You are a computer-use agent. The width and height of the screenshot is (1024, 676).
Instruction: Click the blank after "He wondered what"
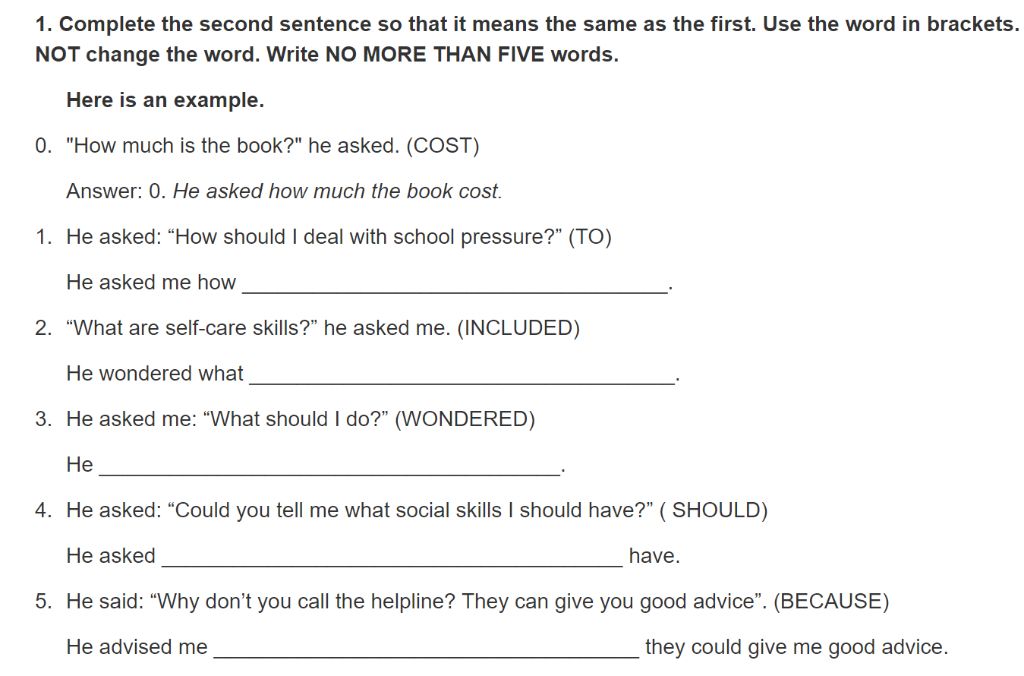pos(462,377)
